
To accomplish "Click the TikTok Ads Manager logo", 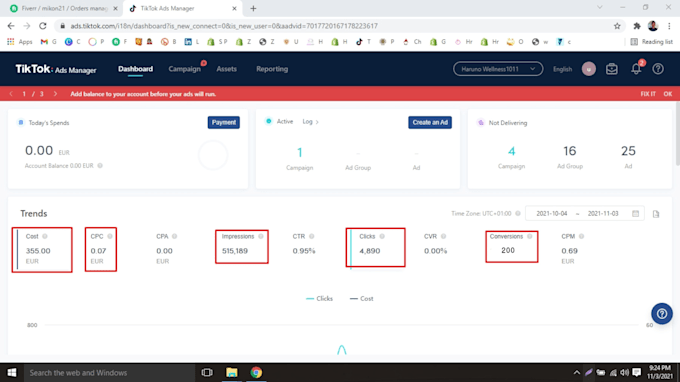I will click(56, 69).
